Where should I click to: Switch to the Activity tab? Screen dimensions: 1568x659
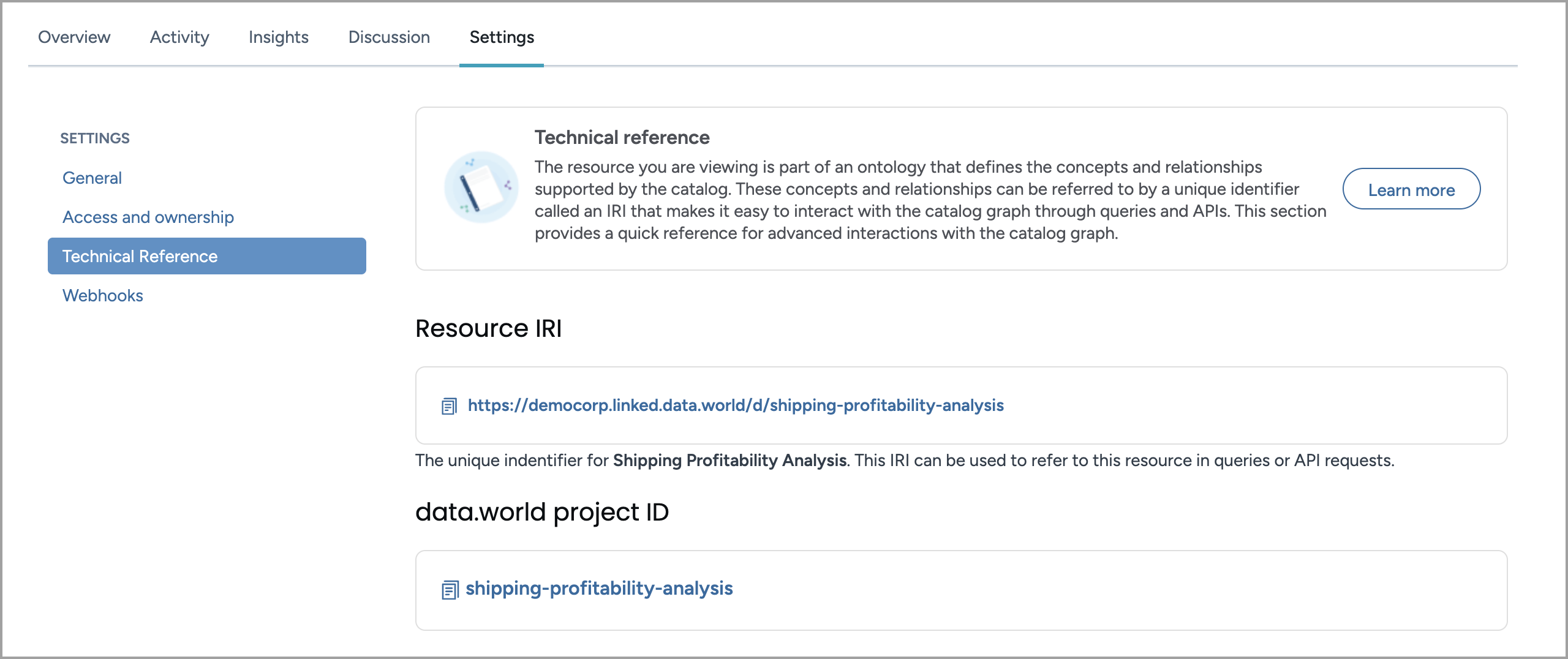coord(179,37)
